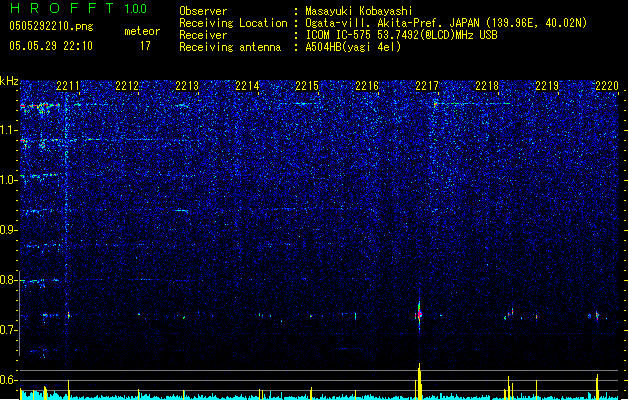Click the kHz axis unit label

pos(9,81)
